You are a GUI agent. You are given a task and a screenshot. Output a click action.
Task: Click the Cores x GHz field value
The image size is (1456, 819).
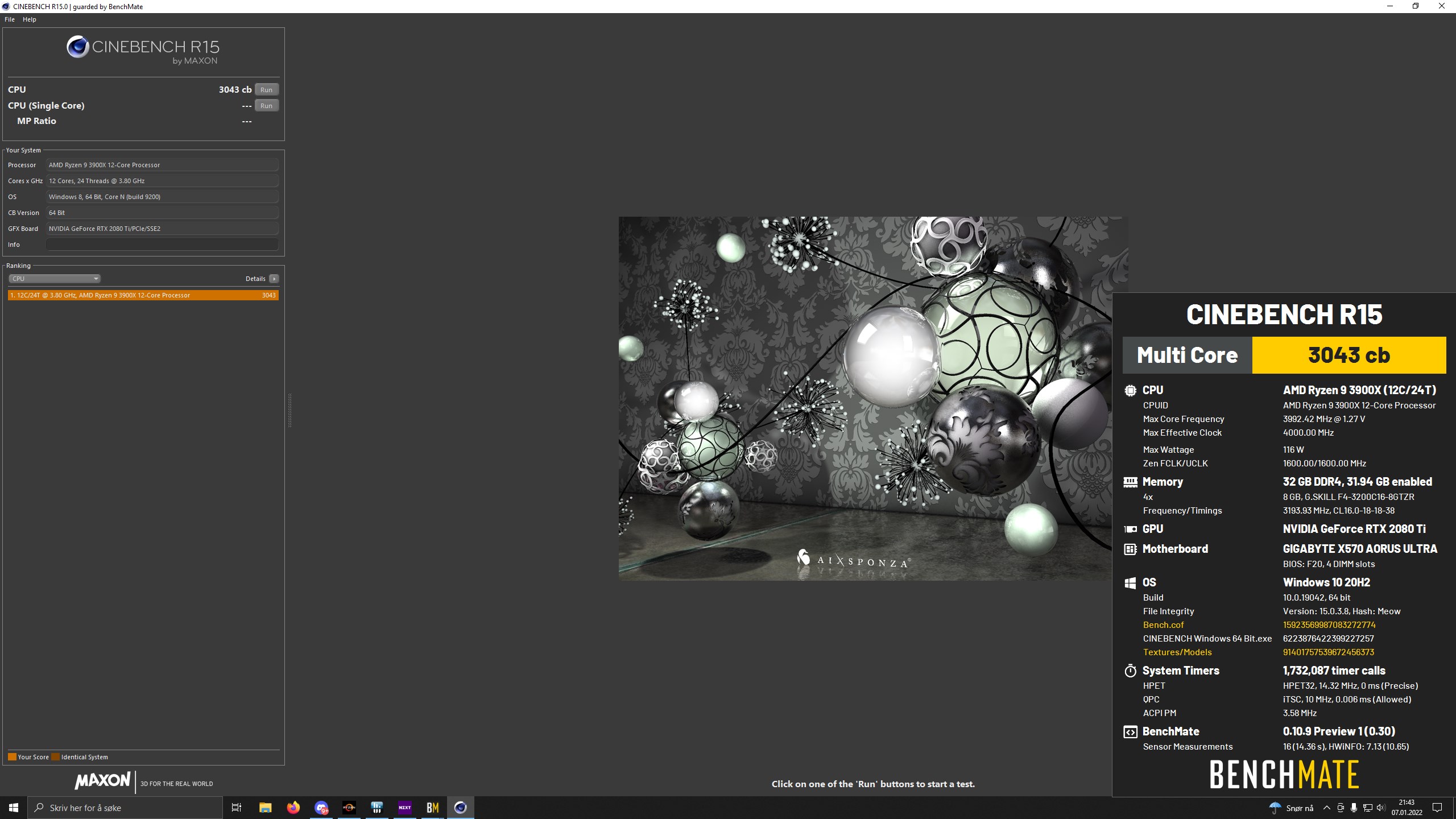(162, 181)
